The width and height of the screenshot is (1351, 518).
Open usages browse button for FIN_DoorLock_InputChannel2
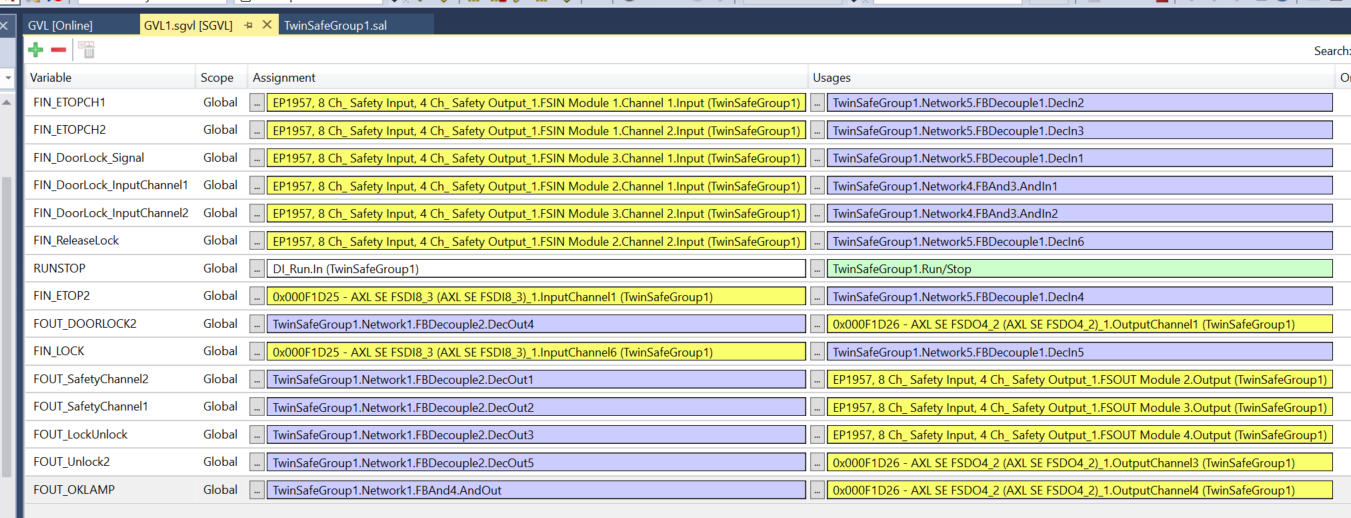point(818,213)
